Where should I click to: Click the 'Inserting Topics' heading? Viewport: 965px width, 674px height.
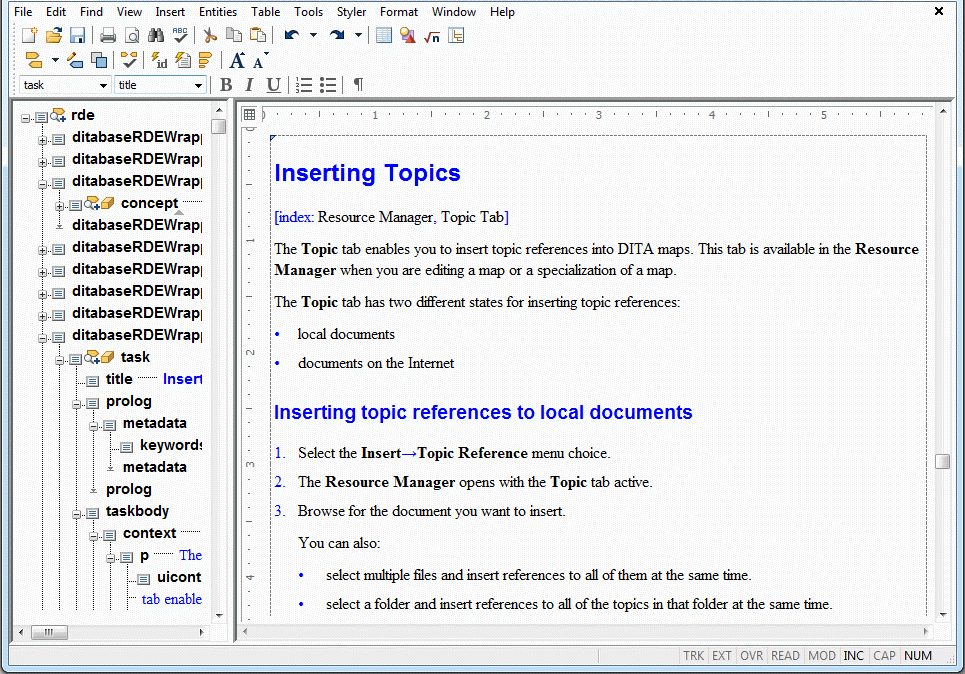pyautogui.click(x=367, y=174)
